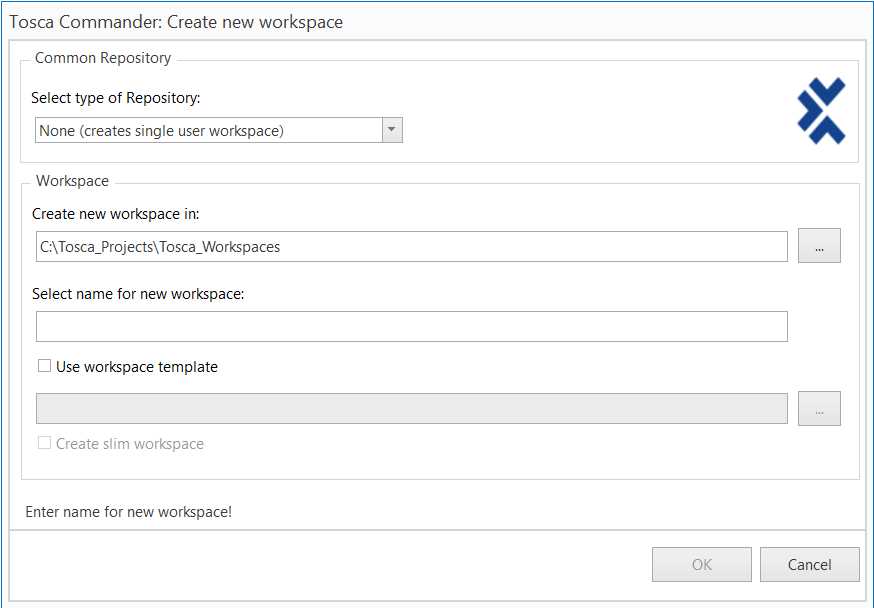
Task: Focus the new workspace name text field
Action: pos(411,327)
